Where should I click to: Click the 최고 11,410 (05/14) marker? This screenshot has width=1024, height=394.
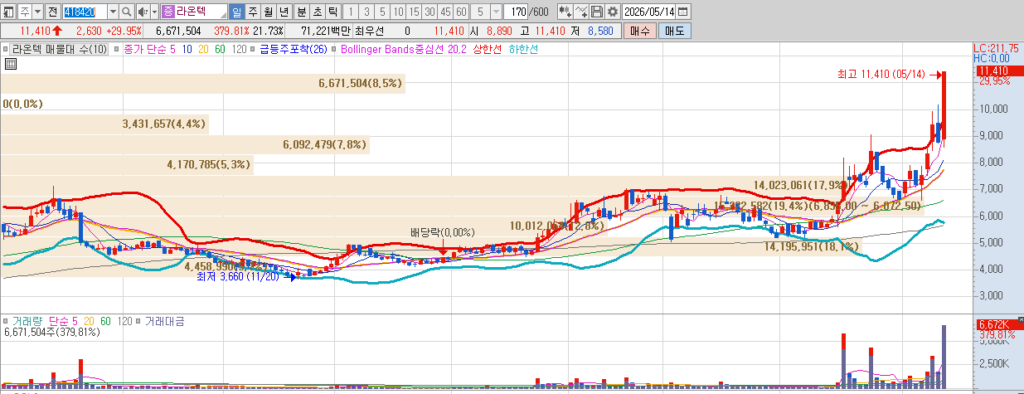[x=888, y=74]
